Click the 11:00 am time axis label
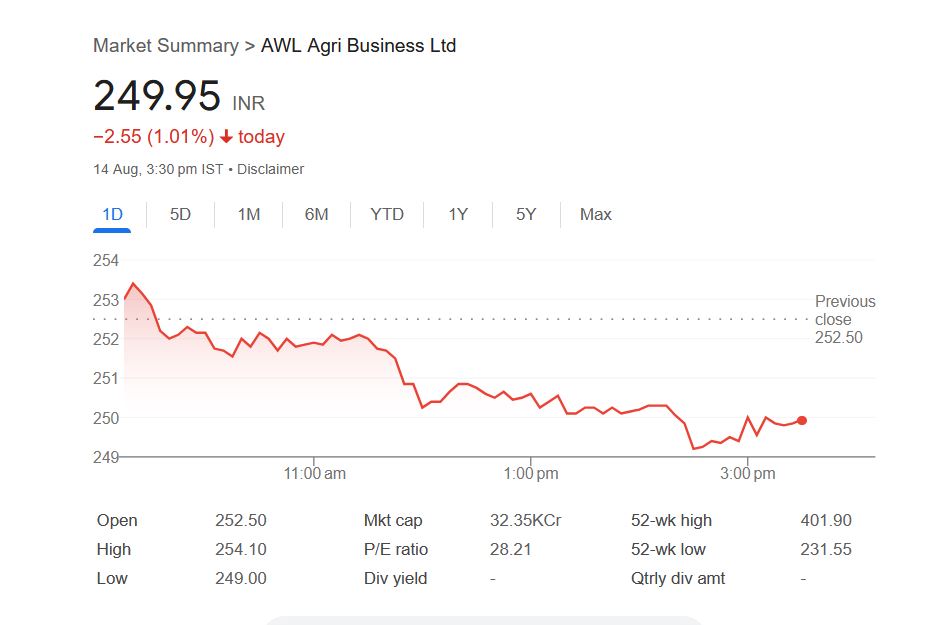Viewport: 936px width, 625px height. (315, 474)
